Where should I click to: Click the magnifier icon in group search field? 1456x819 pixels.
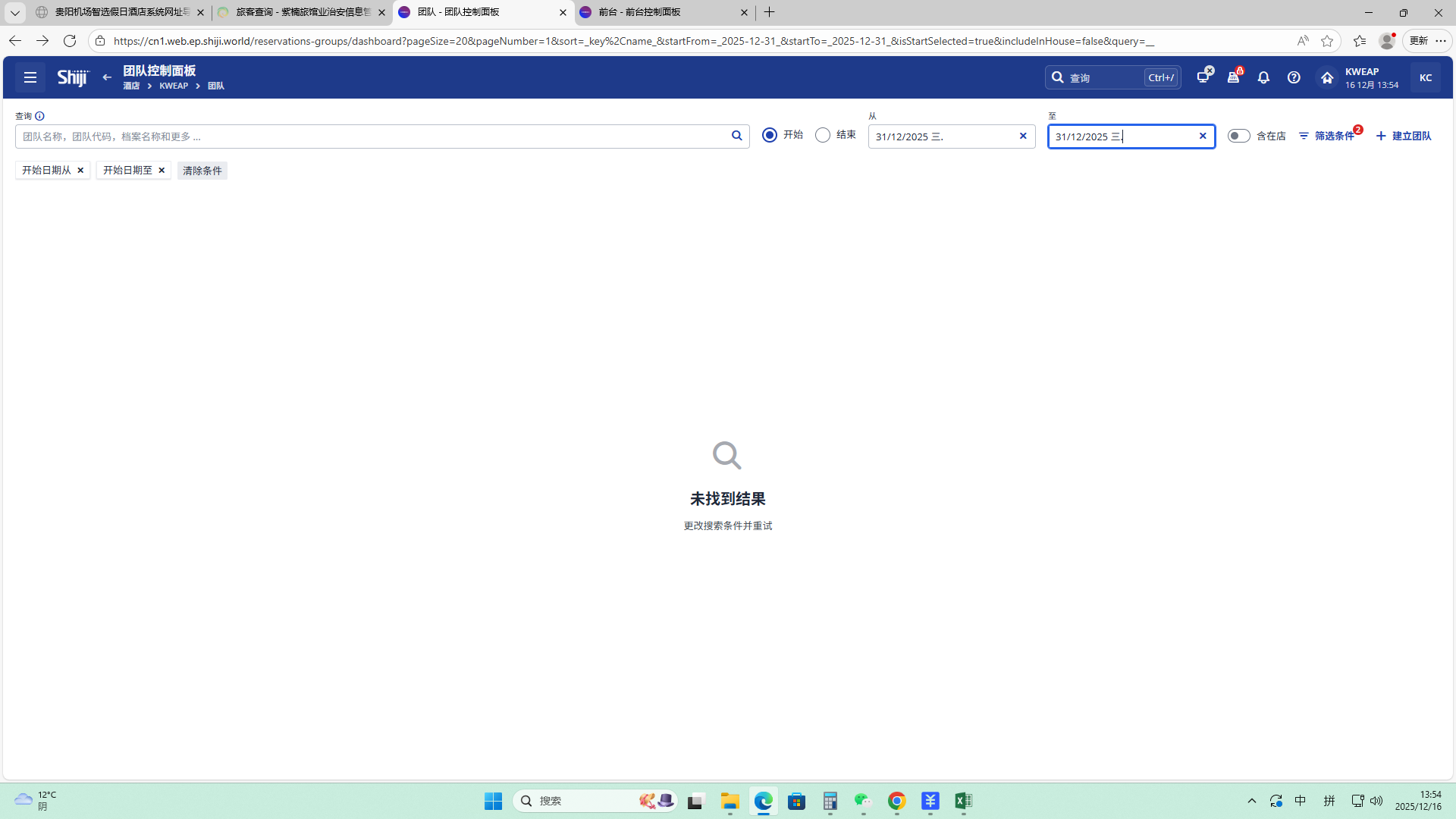pyautogui.click(x=736, y=136)
